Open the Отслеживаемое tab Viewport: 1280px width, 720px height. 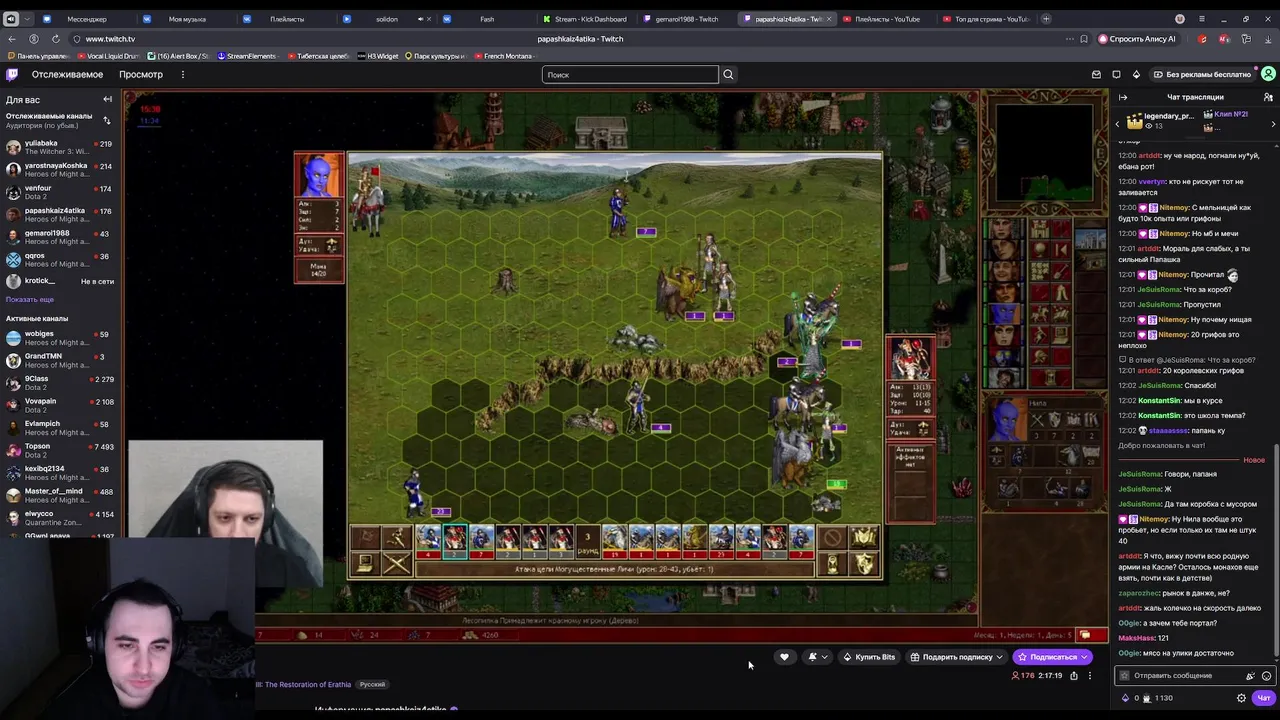point(67,74)
